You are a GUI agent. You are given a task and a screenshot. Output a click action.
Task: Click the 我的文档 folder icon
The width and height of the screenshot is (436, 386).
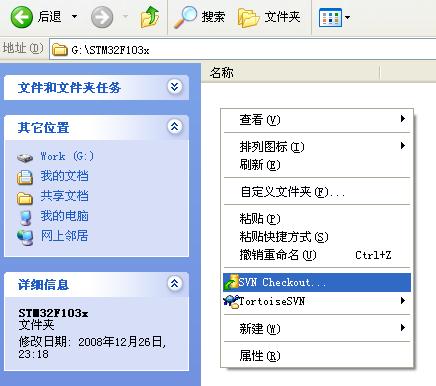(25, 177)
